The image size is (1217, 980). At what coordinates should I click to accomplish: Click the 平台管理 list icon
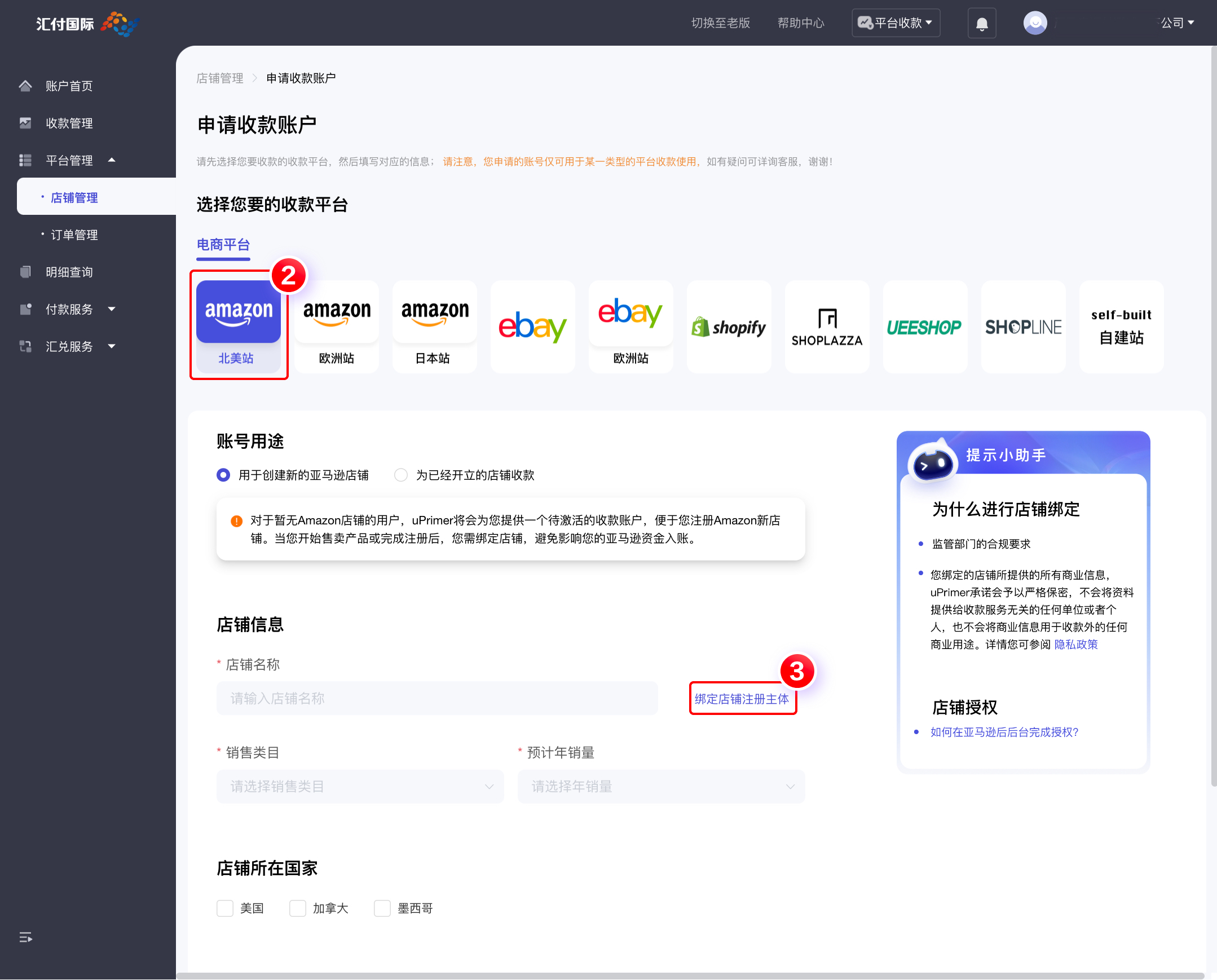pyautogui.click(x=25, y=160)
